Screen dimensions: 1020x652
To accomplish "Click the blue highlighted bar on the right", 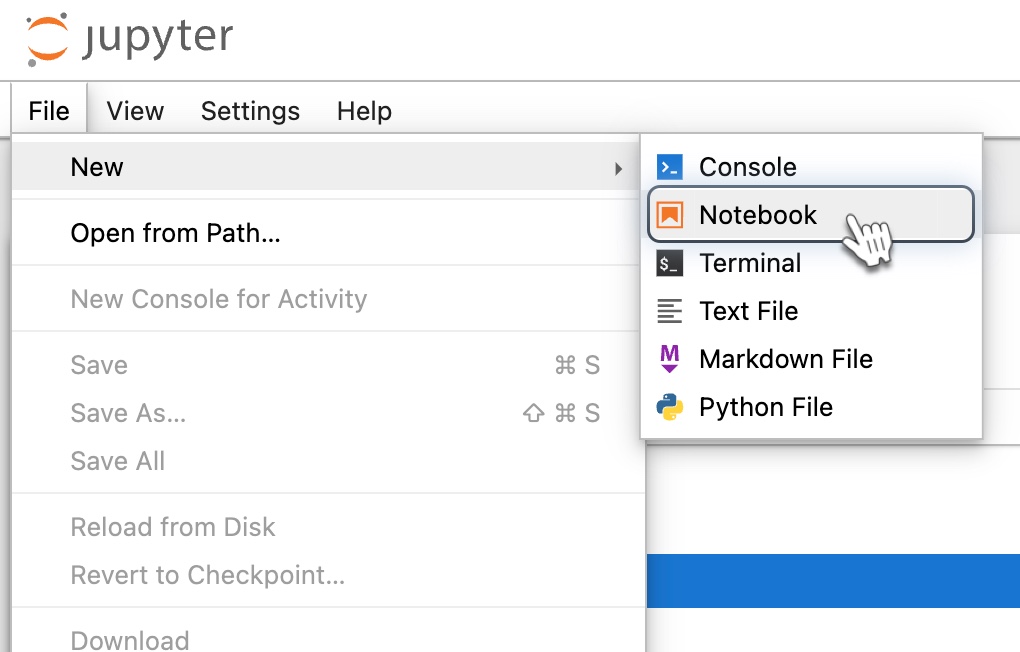I will point(833,581).
